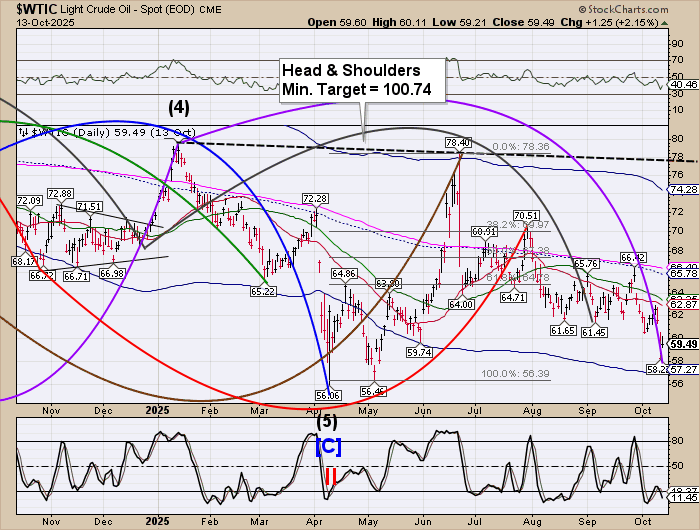This screenshot has width=700, height=530.
Task: Click the blue [C] wave label
Action: (x=328, y=446)
